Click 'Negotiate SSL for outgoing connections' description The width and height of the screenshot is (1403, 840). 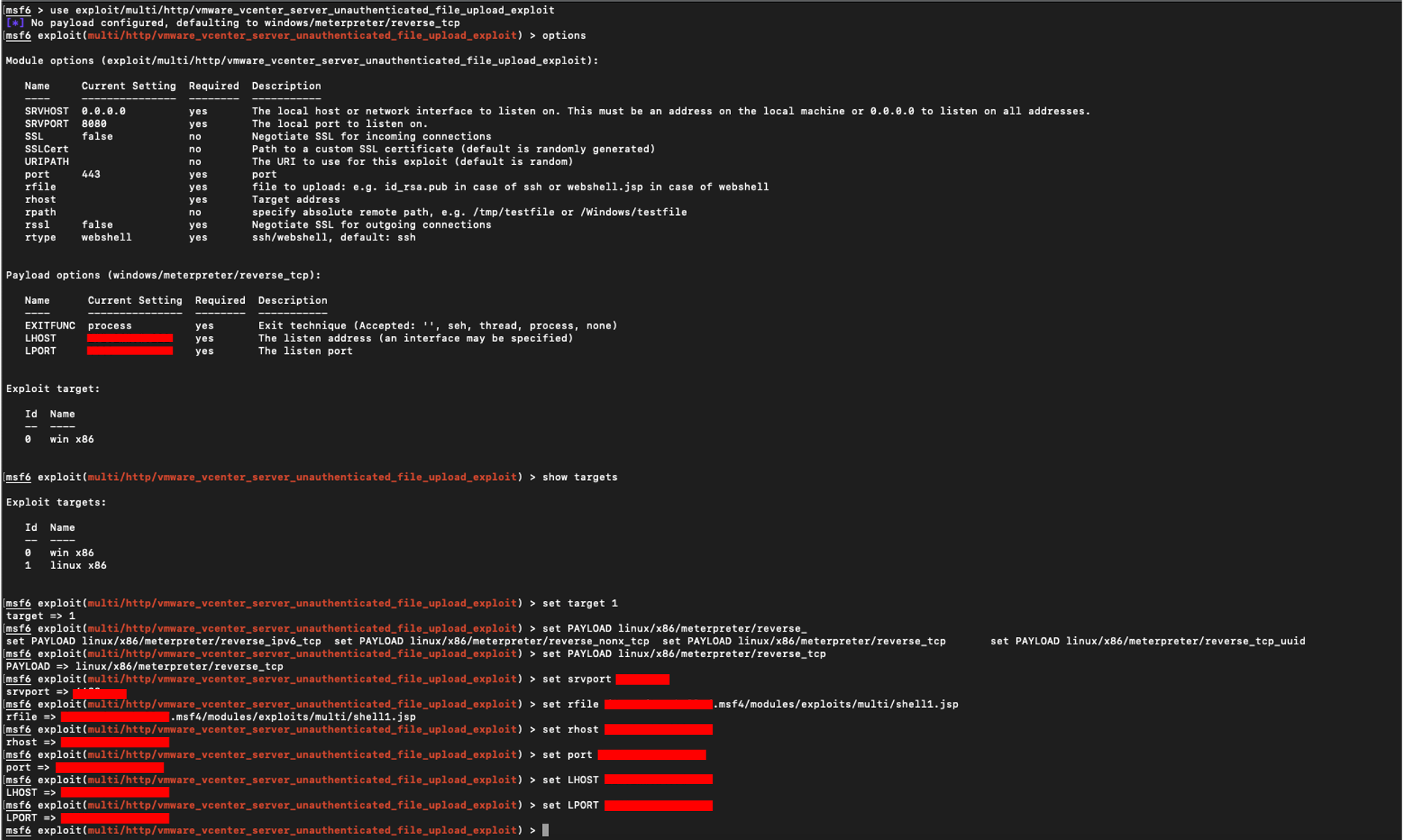371,225
